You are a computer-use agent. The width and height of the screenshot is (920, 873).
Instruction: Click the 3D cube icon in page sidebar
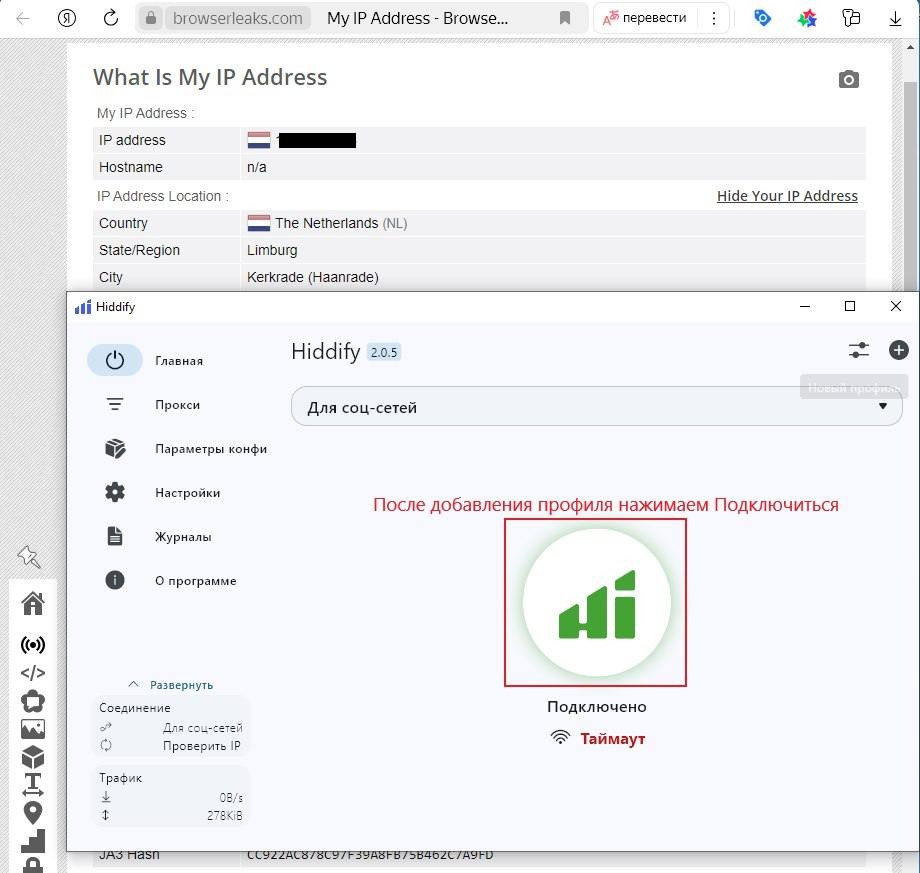pyautogui.click(x=33, y=757)
